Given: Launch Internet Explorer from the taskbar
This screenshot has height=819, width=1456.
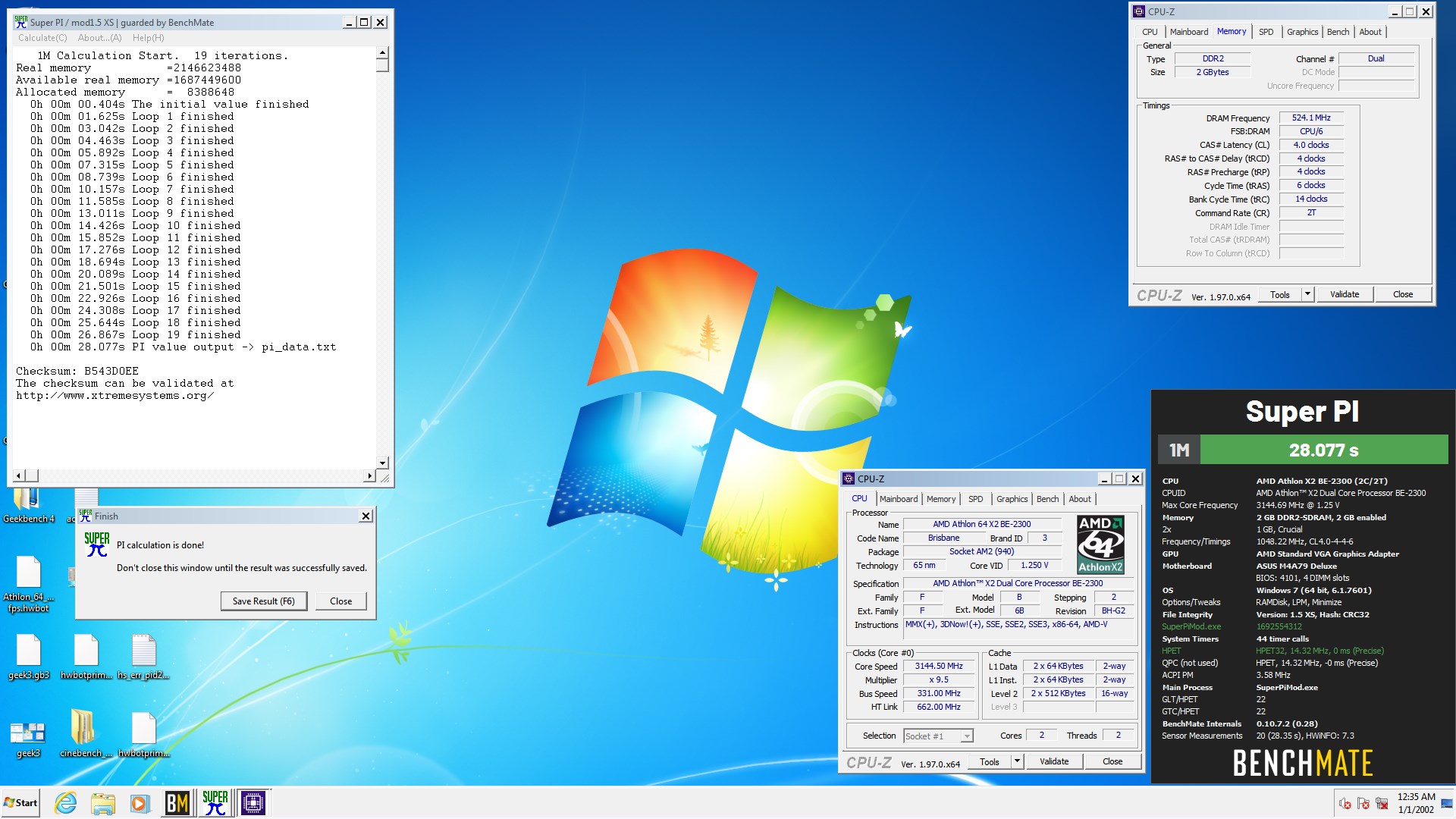Looking at the screenshot, I should click(x=66, y=802).
